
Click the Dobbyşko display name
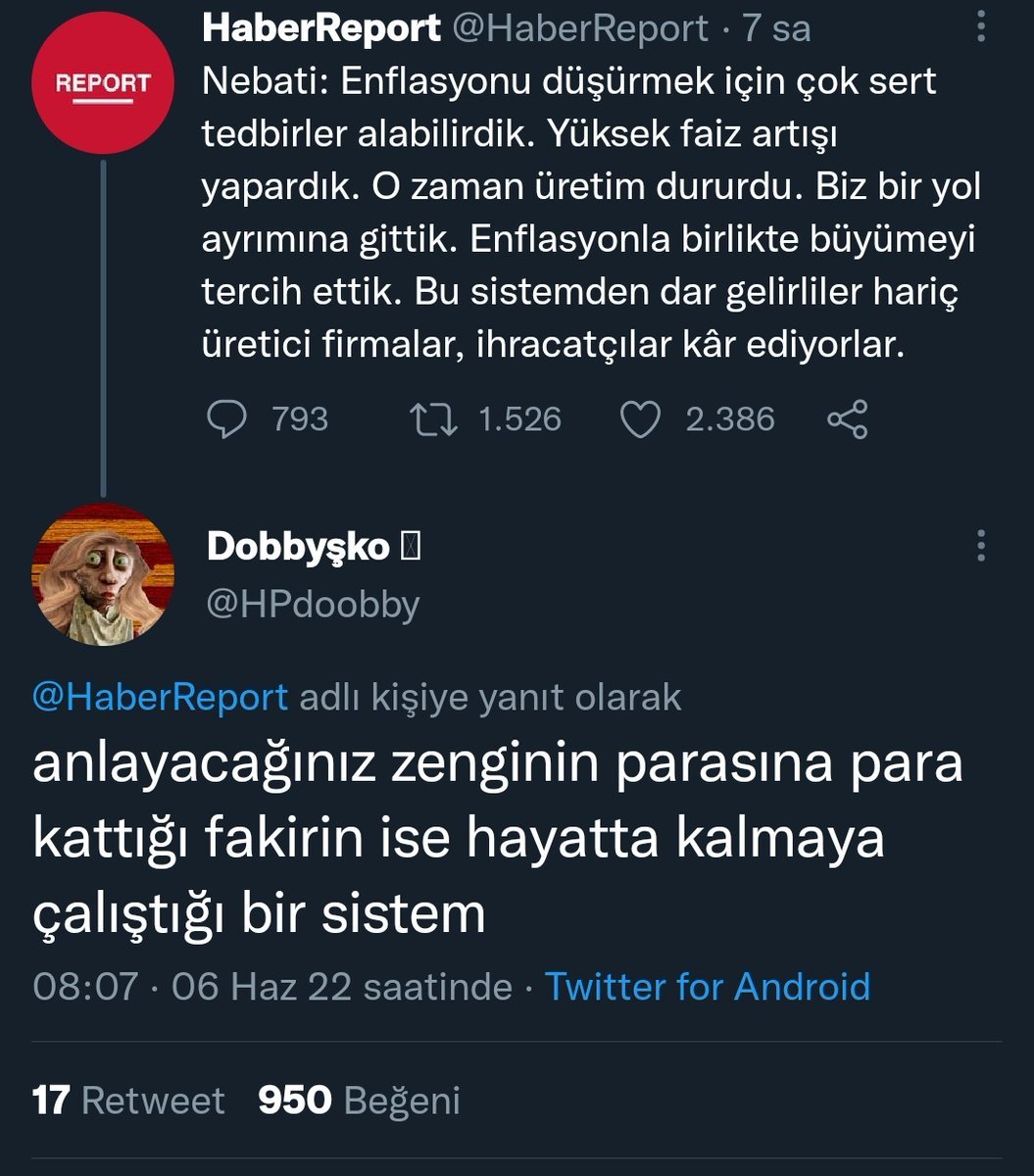tap(298, 547)
